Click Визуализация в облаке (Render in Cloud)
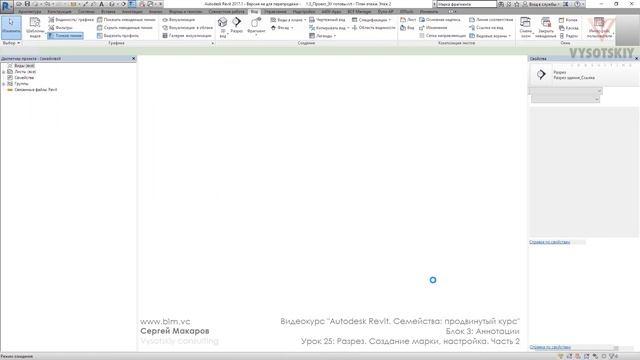The height and width of the screenshot is (360, 640). pos(188,28)
